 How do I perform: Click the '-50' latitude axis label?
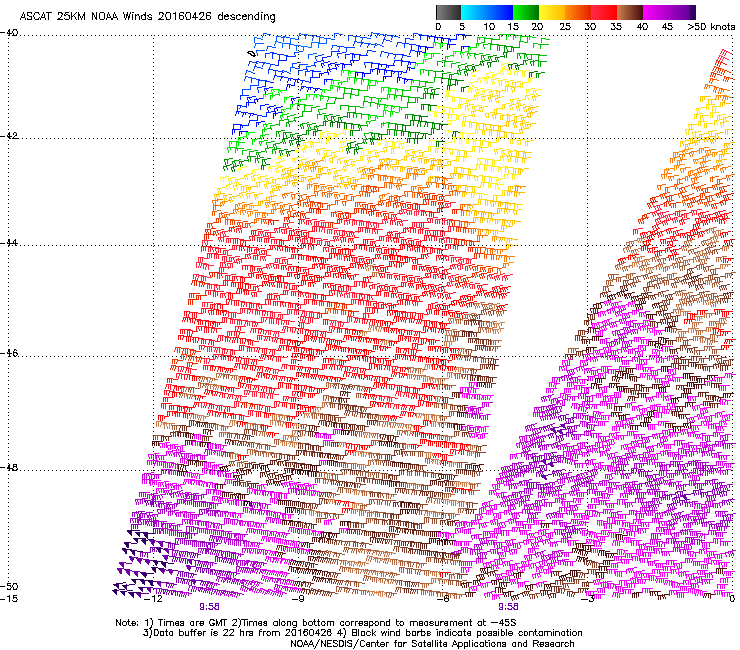coord(9,586)
